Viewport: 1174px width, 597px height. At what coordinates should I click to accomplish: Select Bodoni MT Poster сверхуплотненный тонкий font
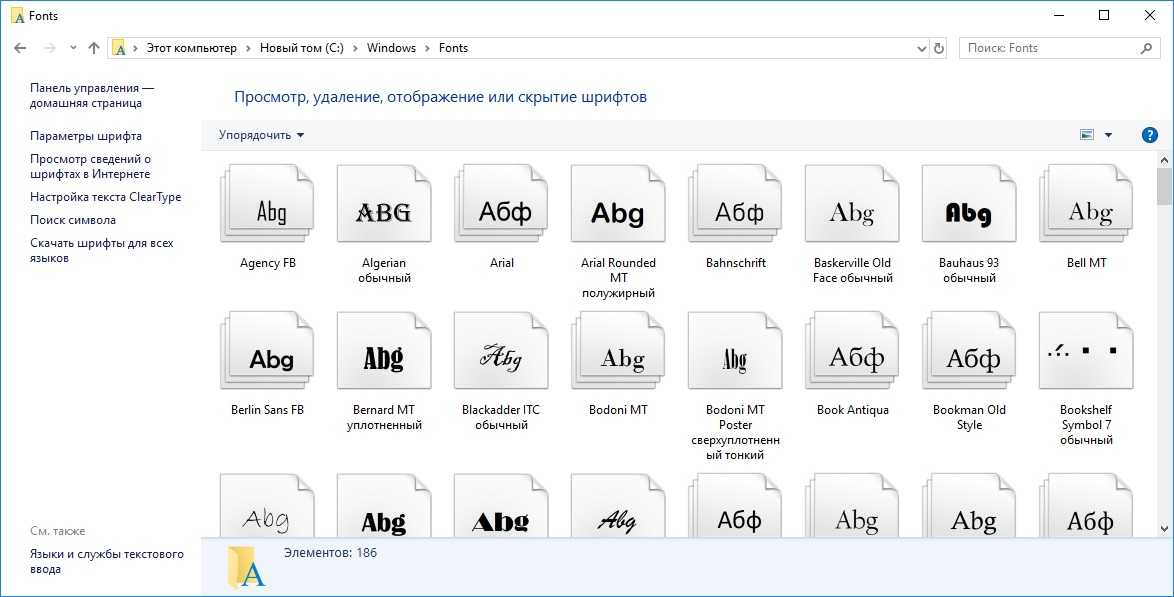[735, 351]
